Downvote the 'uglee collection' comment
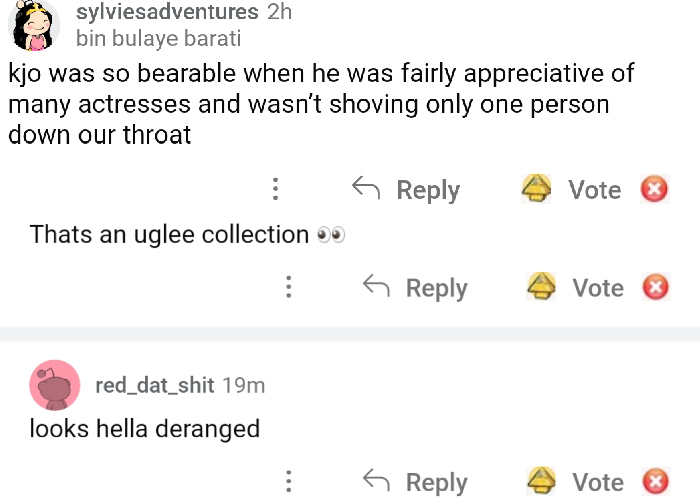700x503 pixels. coord(654,288)
